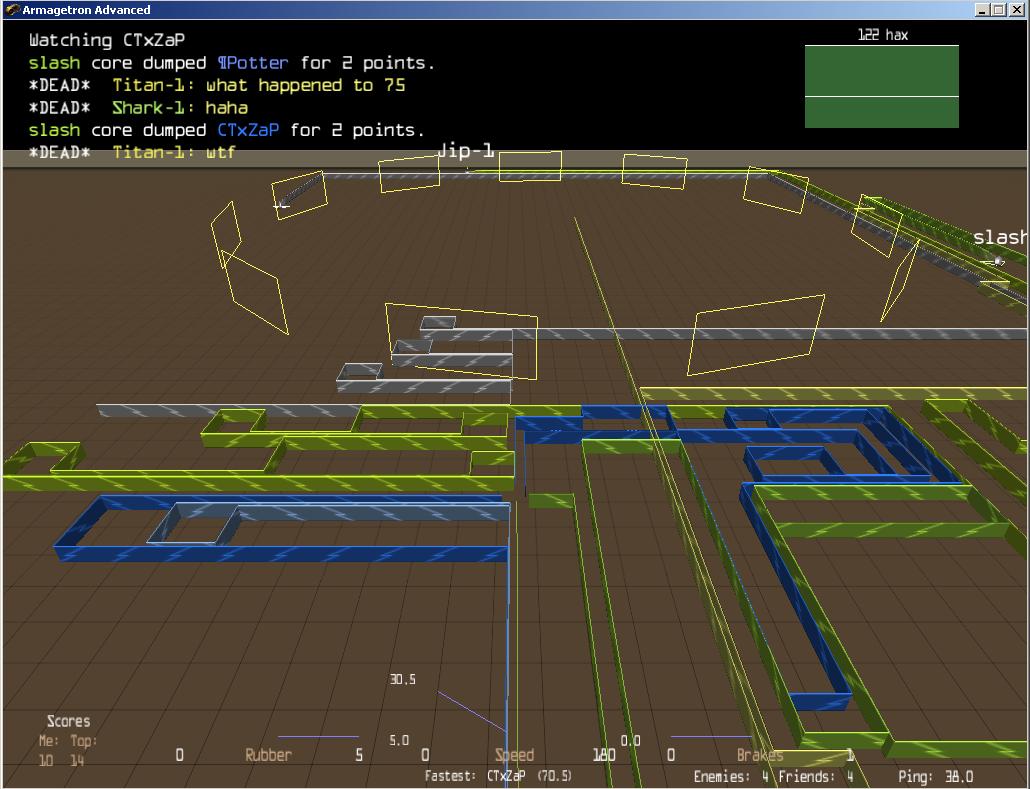Click the "Friends: 4" counter
Image resolution: width=1030 pixels, height=789 pixels.
pos(816,777)
